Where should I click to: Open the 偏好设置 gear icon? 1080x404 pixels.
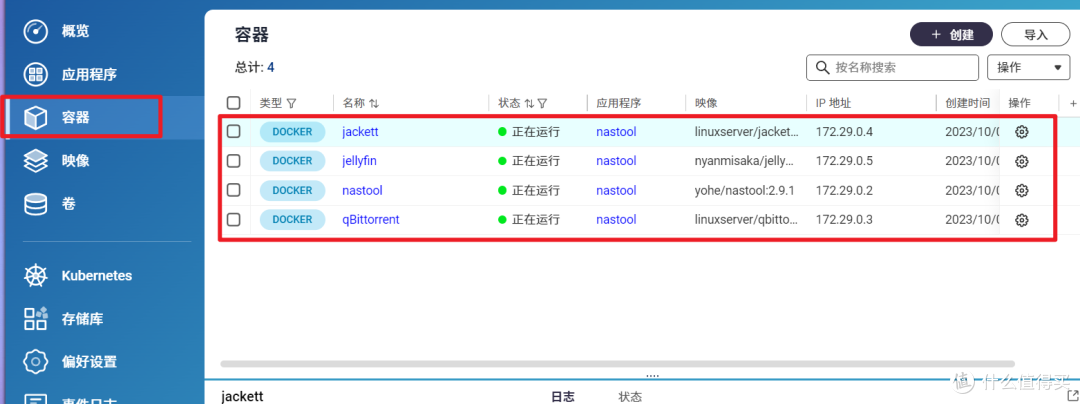click(36, 361)
